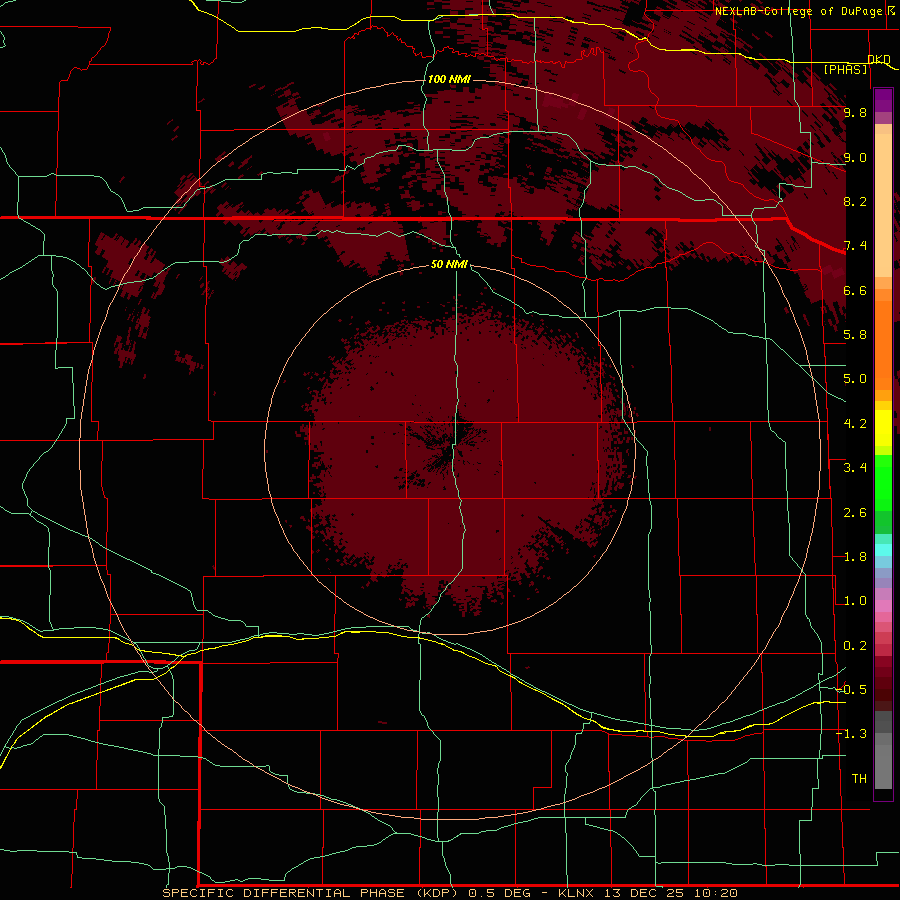900x900 pixels.
Task: Click the cyan band of the color bar
Action: point(883,550)
